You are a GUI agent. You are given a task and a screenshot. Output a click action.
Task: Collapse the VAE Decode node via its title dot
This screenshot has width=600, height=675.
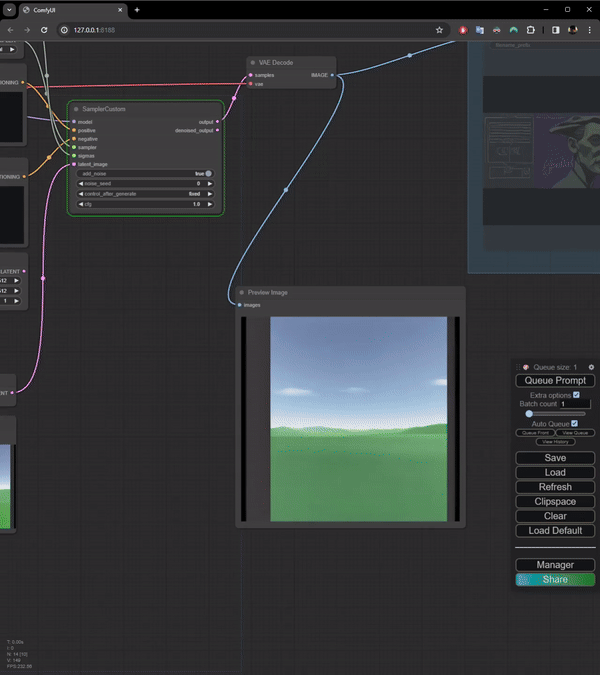253,63
